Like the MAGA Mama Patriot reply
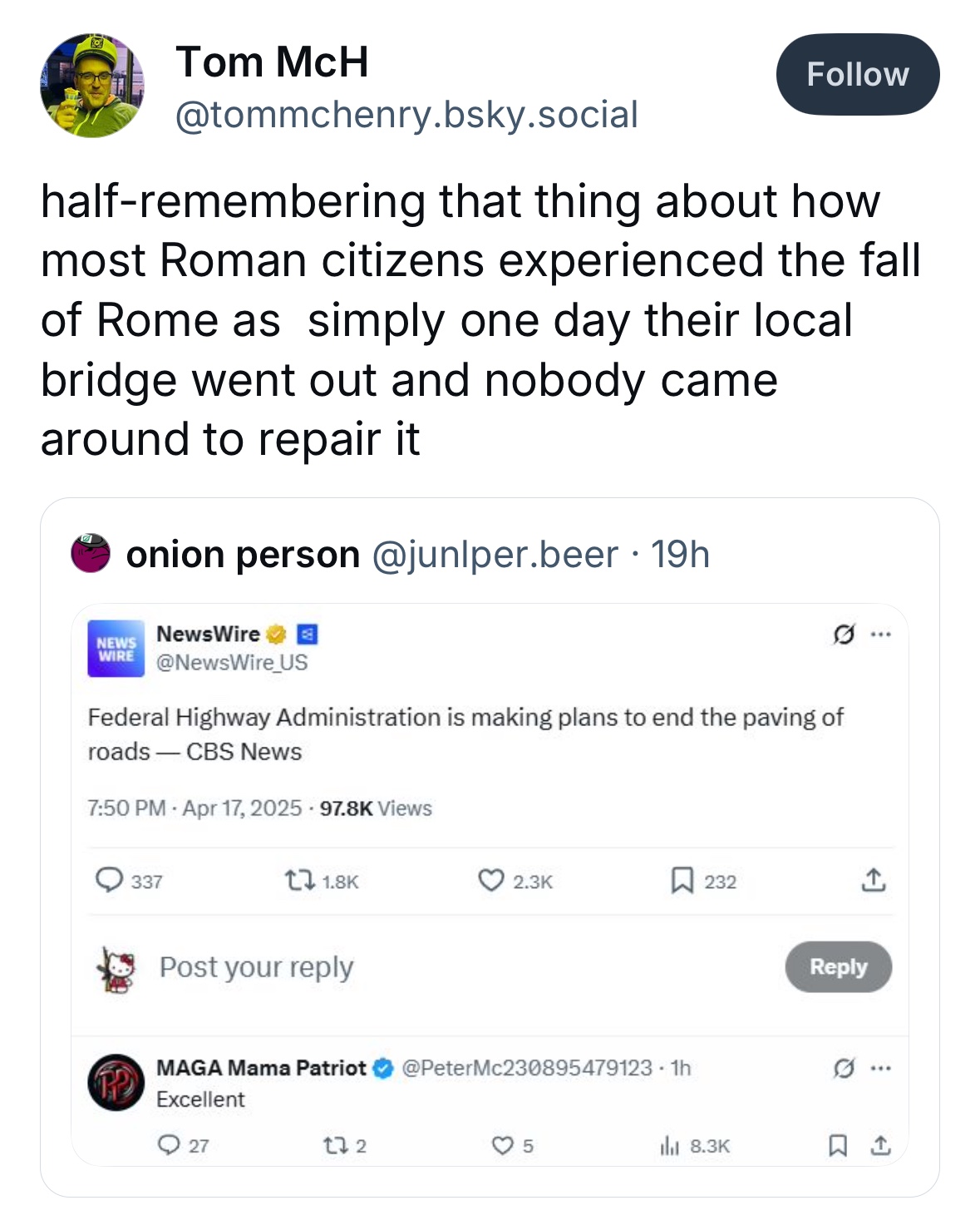 502,1146
